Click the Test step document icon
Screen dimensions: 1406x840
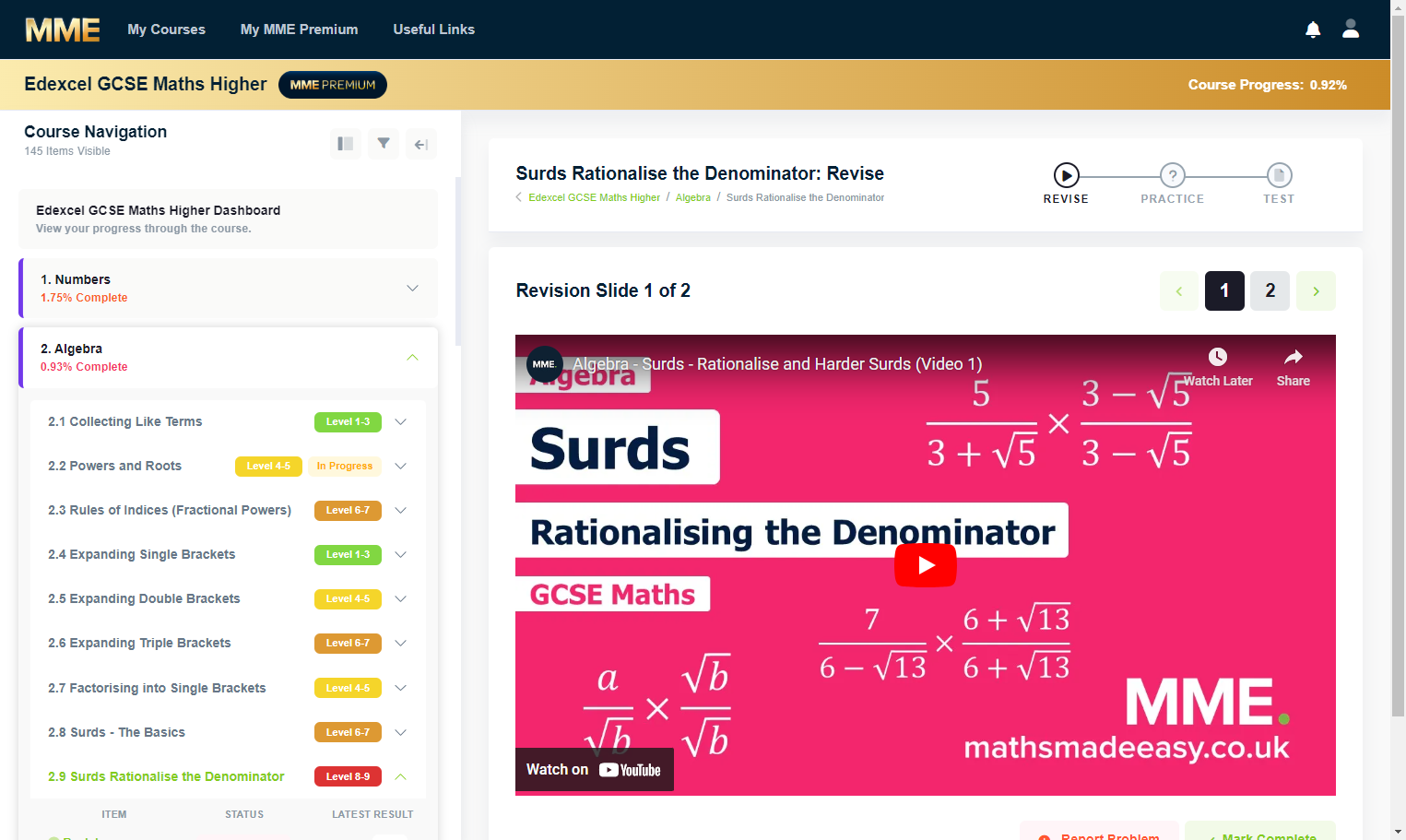(1279, 175)
